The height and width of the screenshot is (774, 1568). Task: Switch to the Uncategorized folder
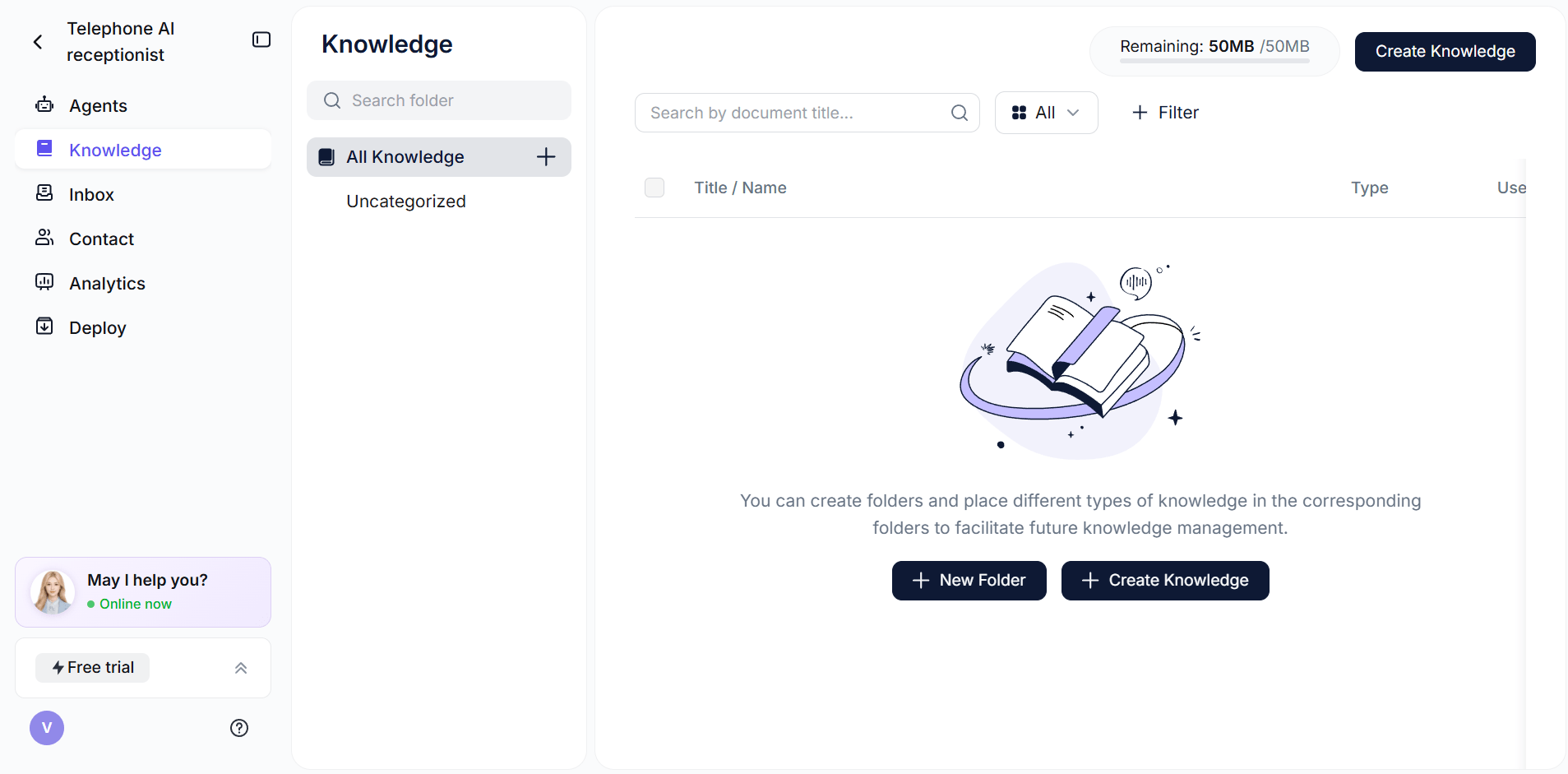click(x=405, y=201)
